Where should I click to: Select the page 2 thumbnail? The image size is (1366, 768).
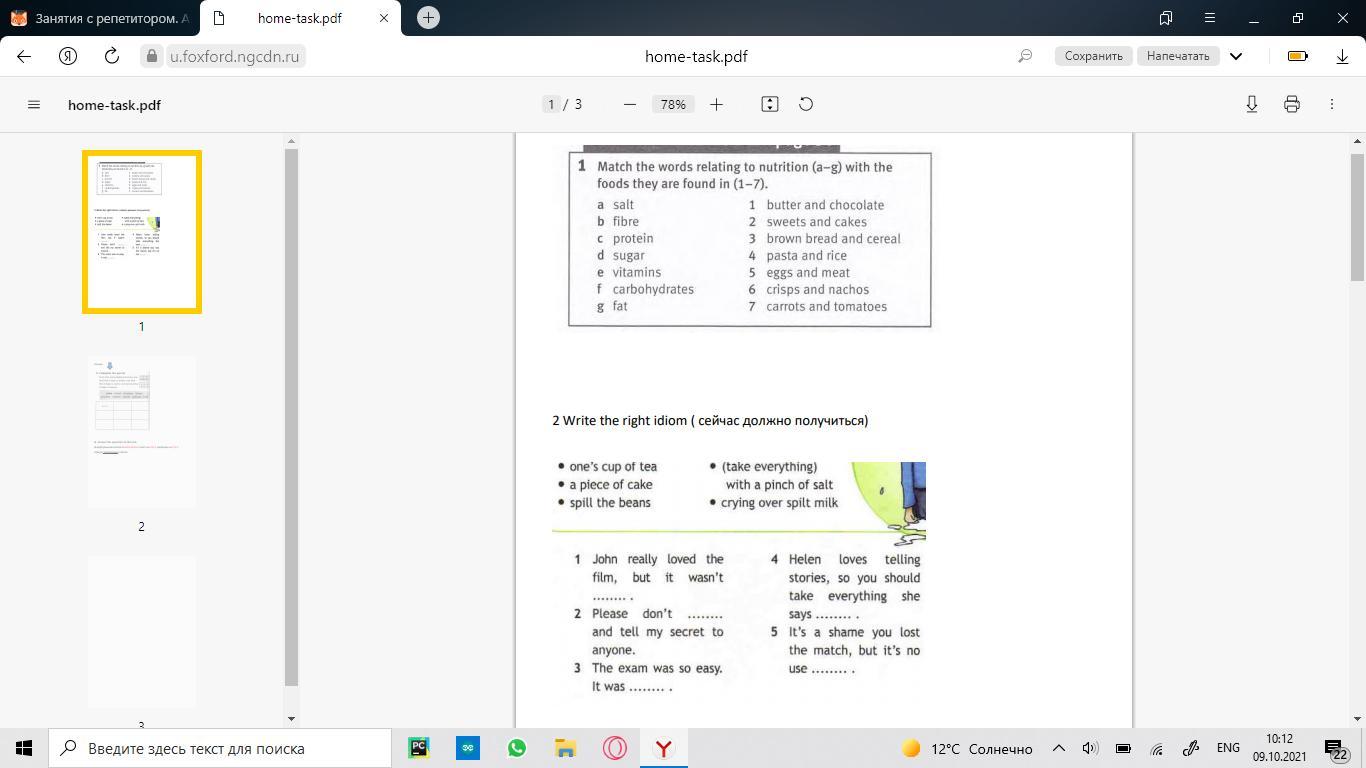tap(141, 432)
